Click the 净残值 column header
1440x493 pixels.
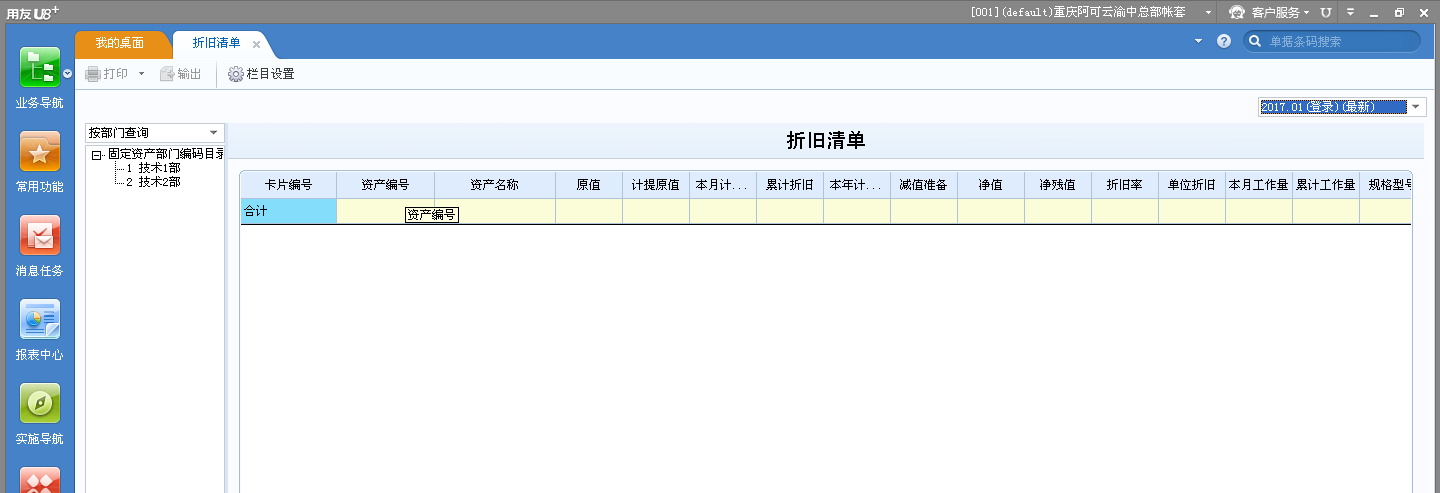coord(1058,185)
